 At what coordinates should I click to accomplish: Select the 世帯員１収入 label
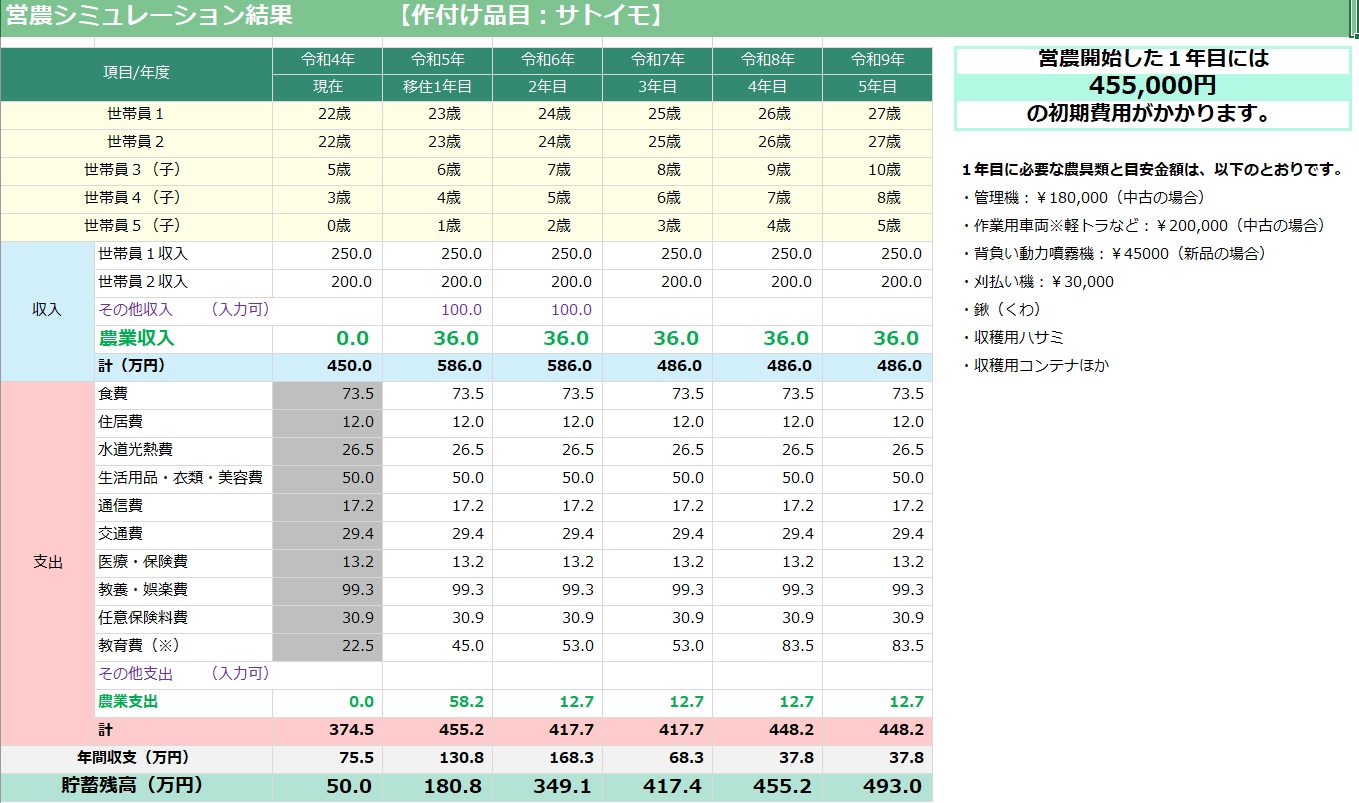(x=184, y=254)
